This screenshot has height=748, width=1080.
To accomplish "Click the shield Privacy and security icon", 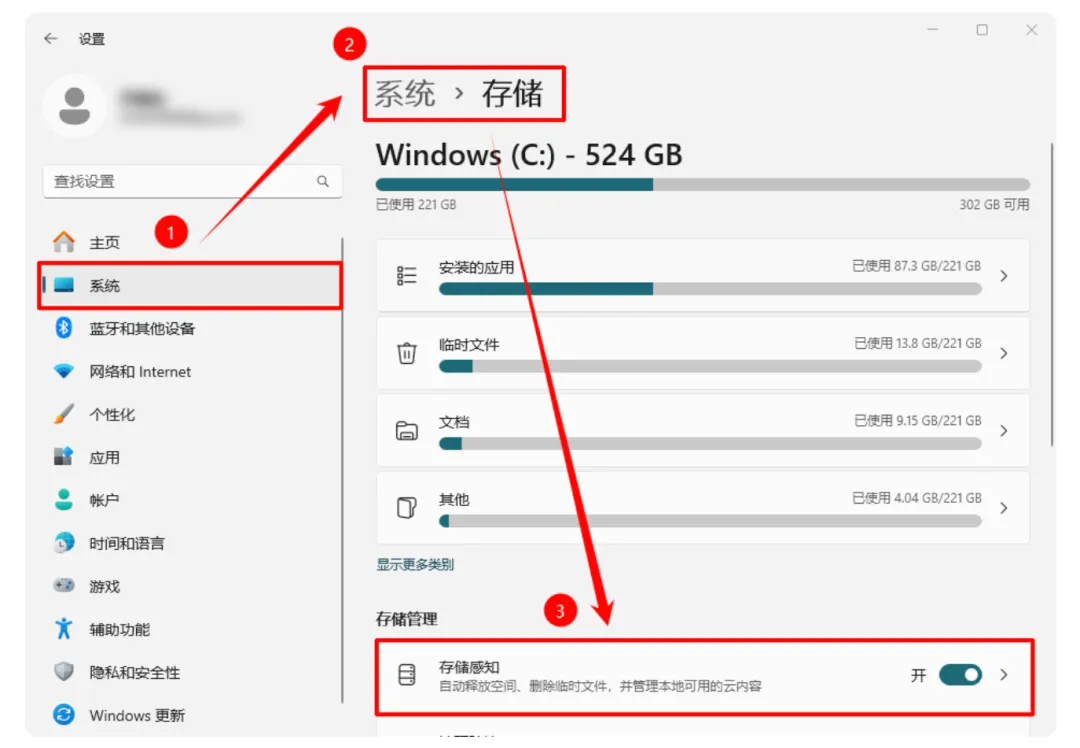I will pyautogui.click(x=64, y=672).
